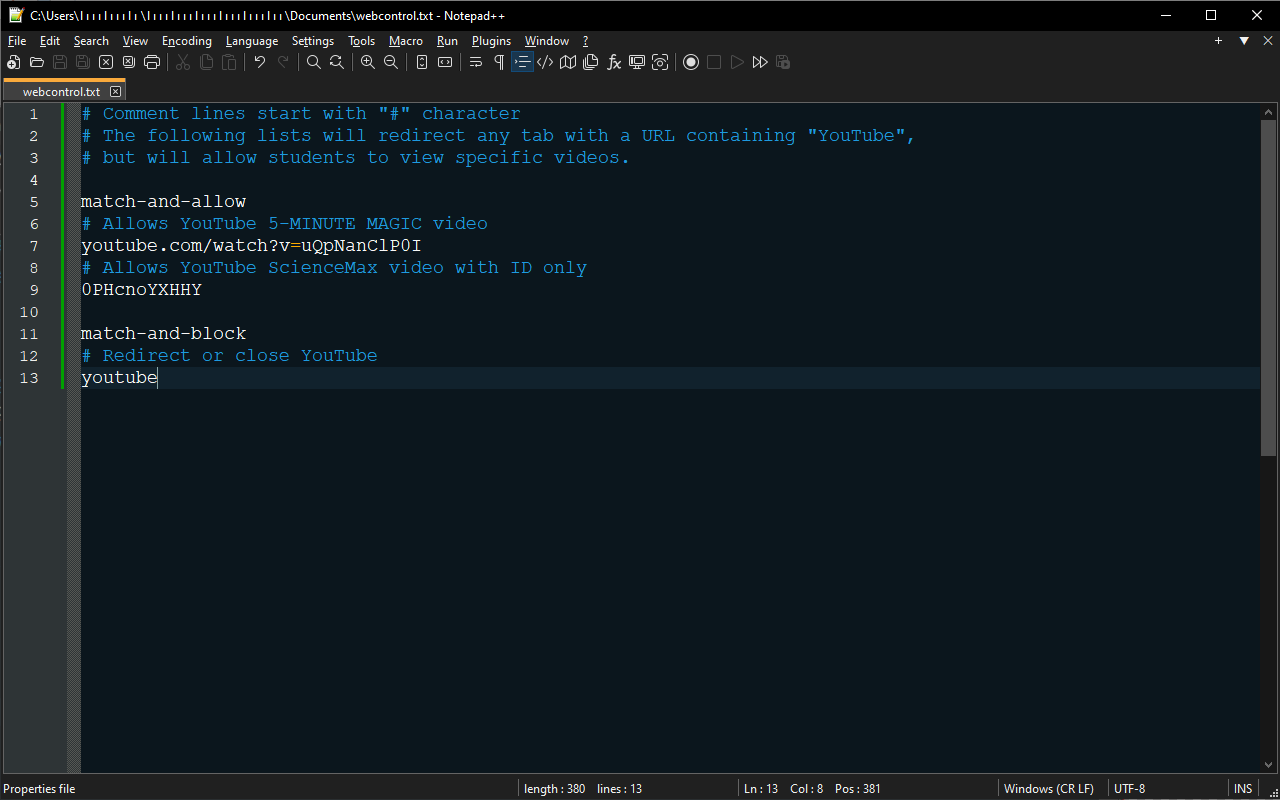Click the 'match-and-block' line
1280x800 pixels.
[163, 333]
